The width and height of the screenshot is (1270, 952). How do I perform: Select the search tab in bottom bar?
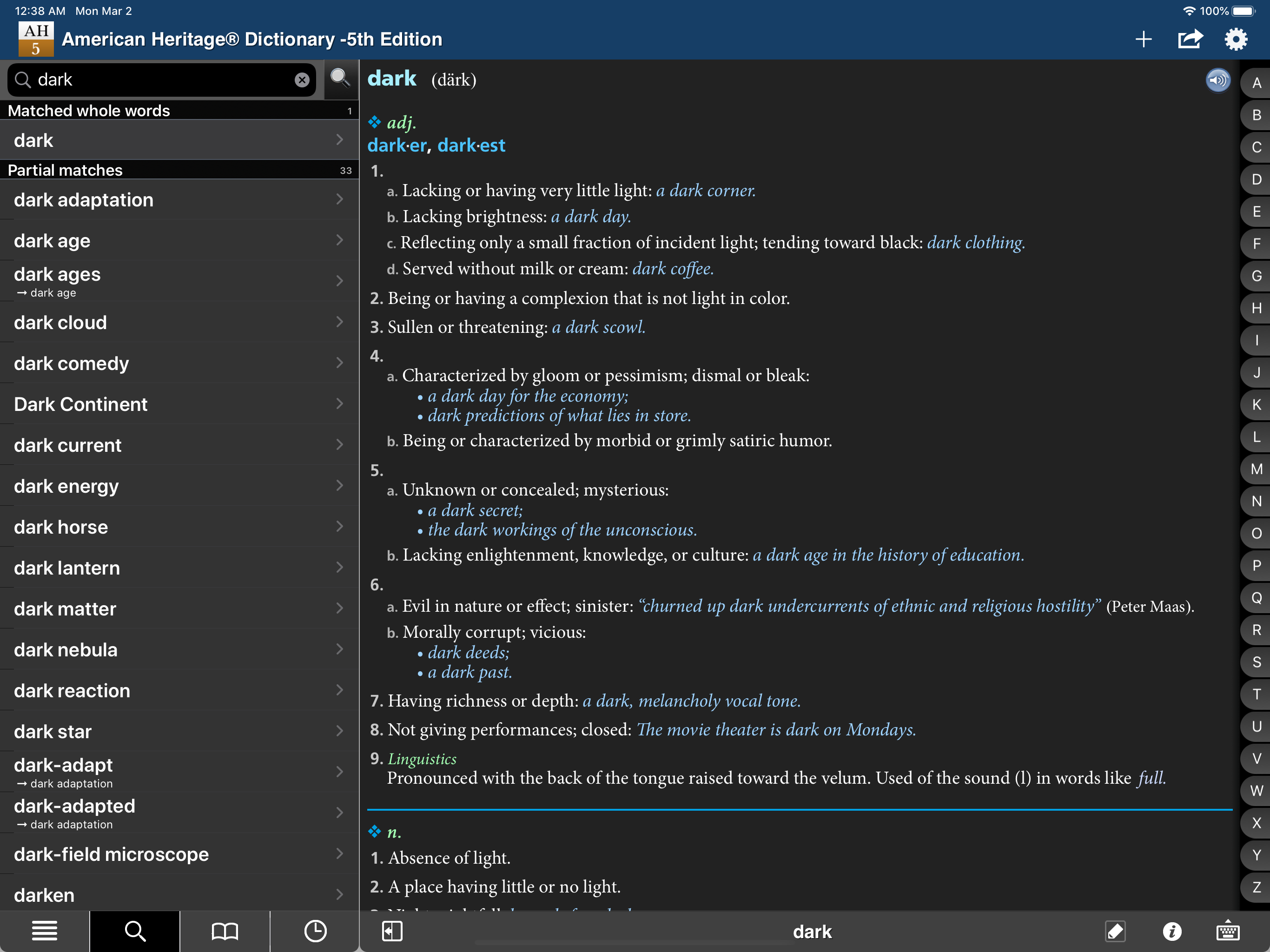pyautogui.click(x=135, y=931)
